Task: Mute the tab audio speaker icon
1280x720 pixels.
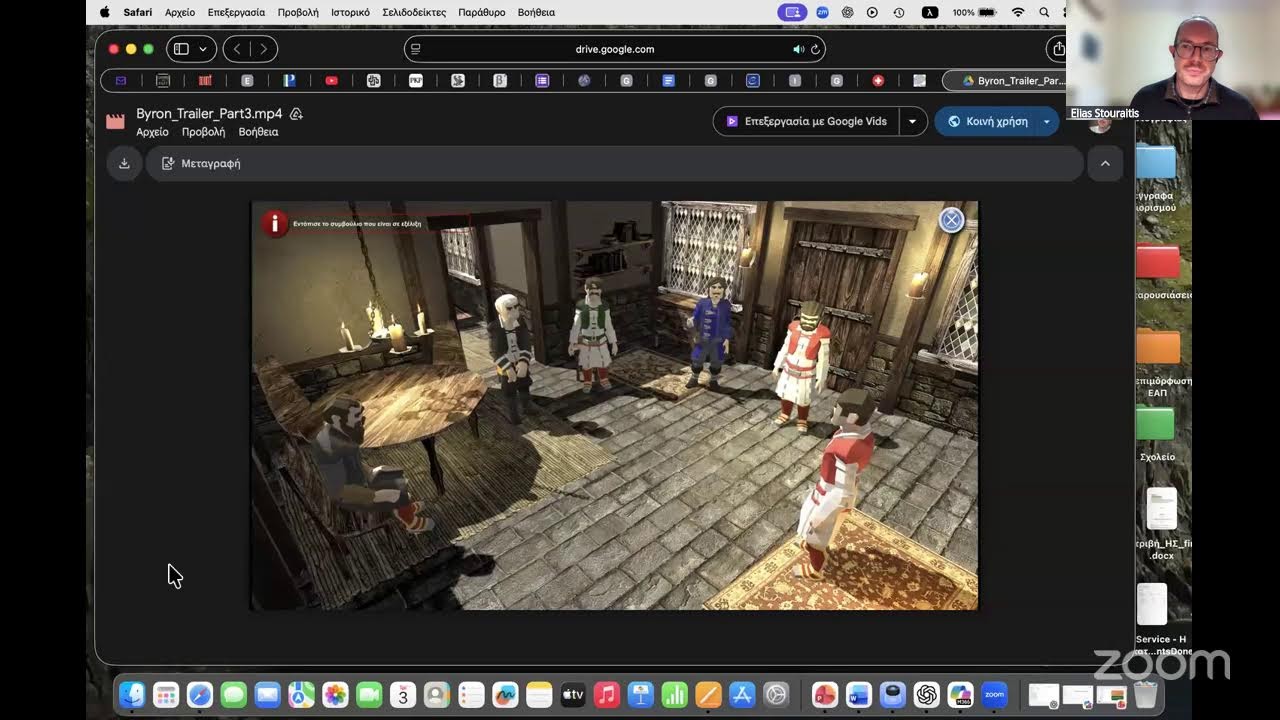Action: coord(798,49)
